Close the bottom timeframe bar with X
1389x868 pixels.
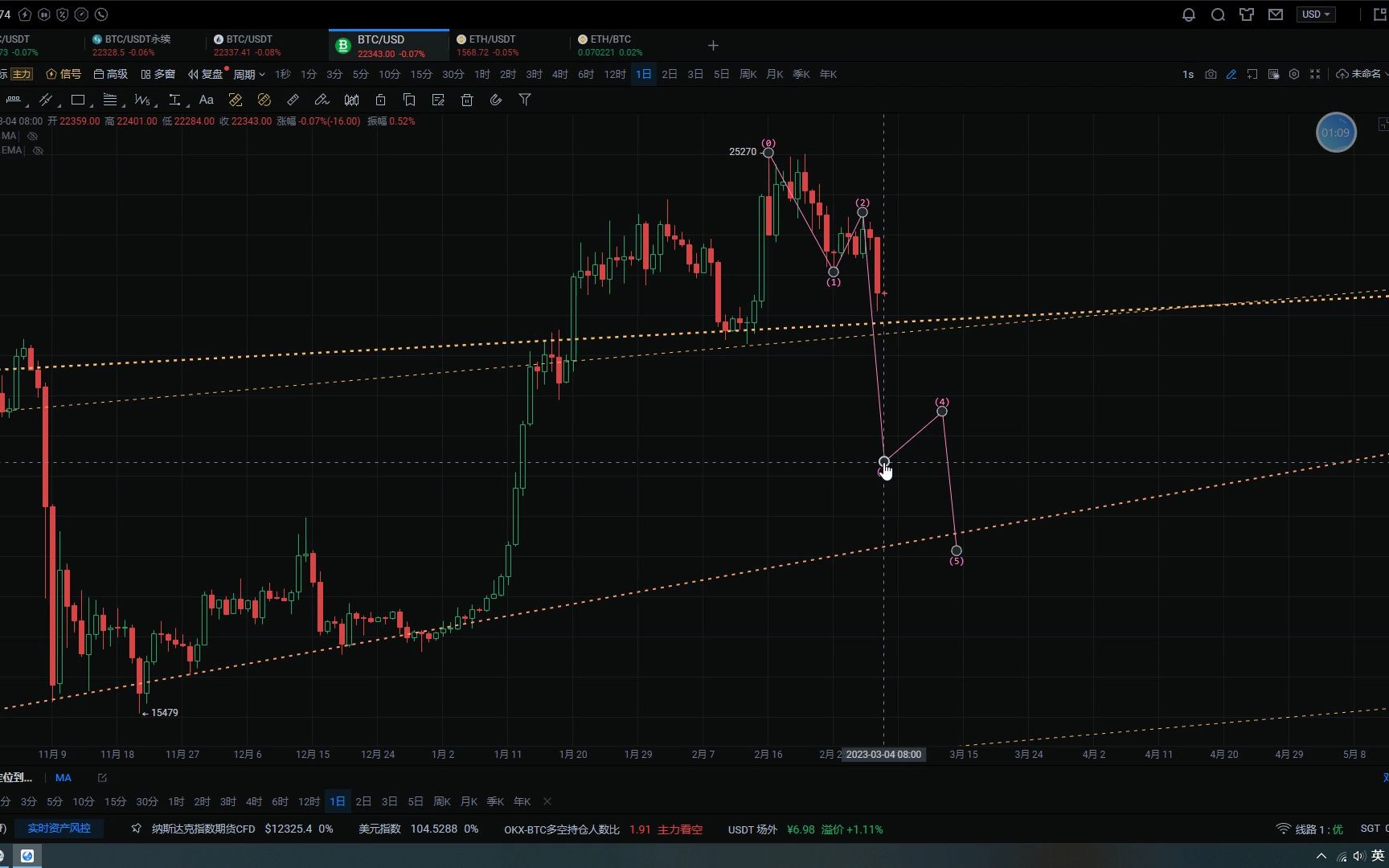547,801
